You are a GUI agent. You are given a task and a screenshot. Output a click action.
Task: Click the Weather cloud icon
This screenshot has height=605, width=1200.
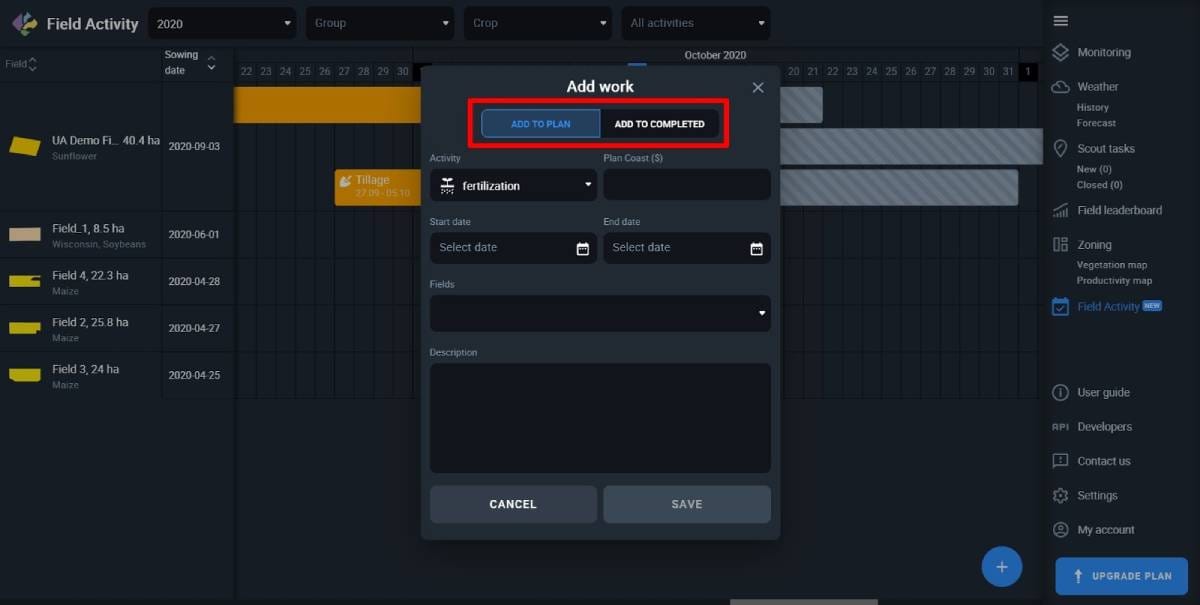pos(1061,86)
